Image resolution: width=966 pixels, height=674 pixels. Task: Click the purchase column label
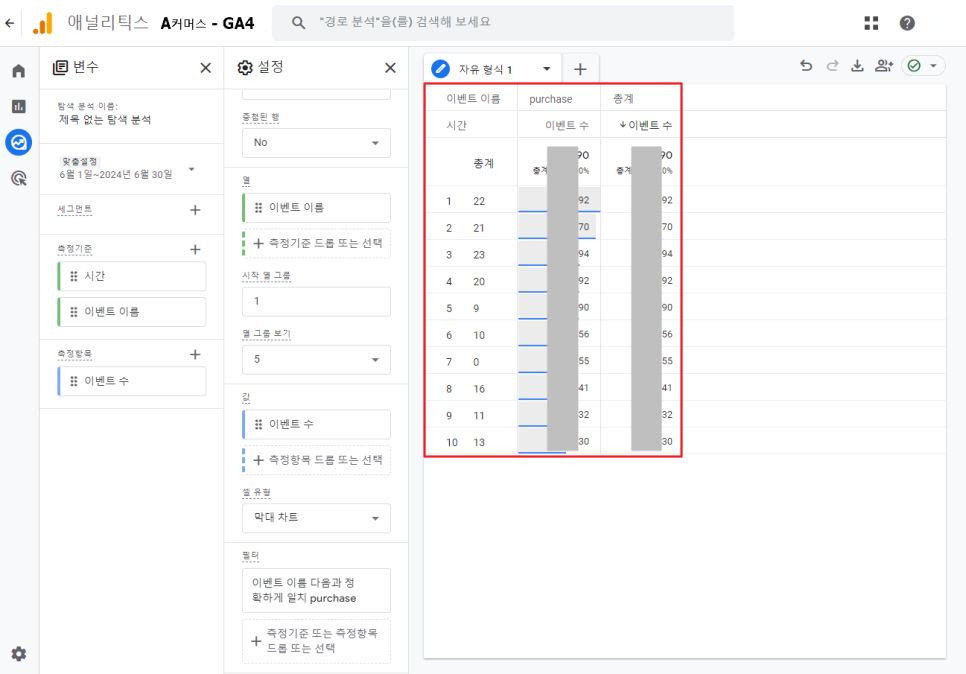550,99
